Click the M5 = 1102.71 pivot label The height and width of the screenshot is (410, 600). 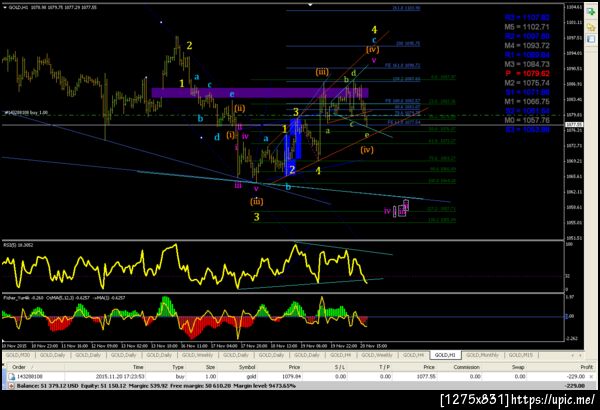pyautogui.click(x=527, y=27)
